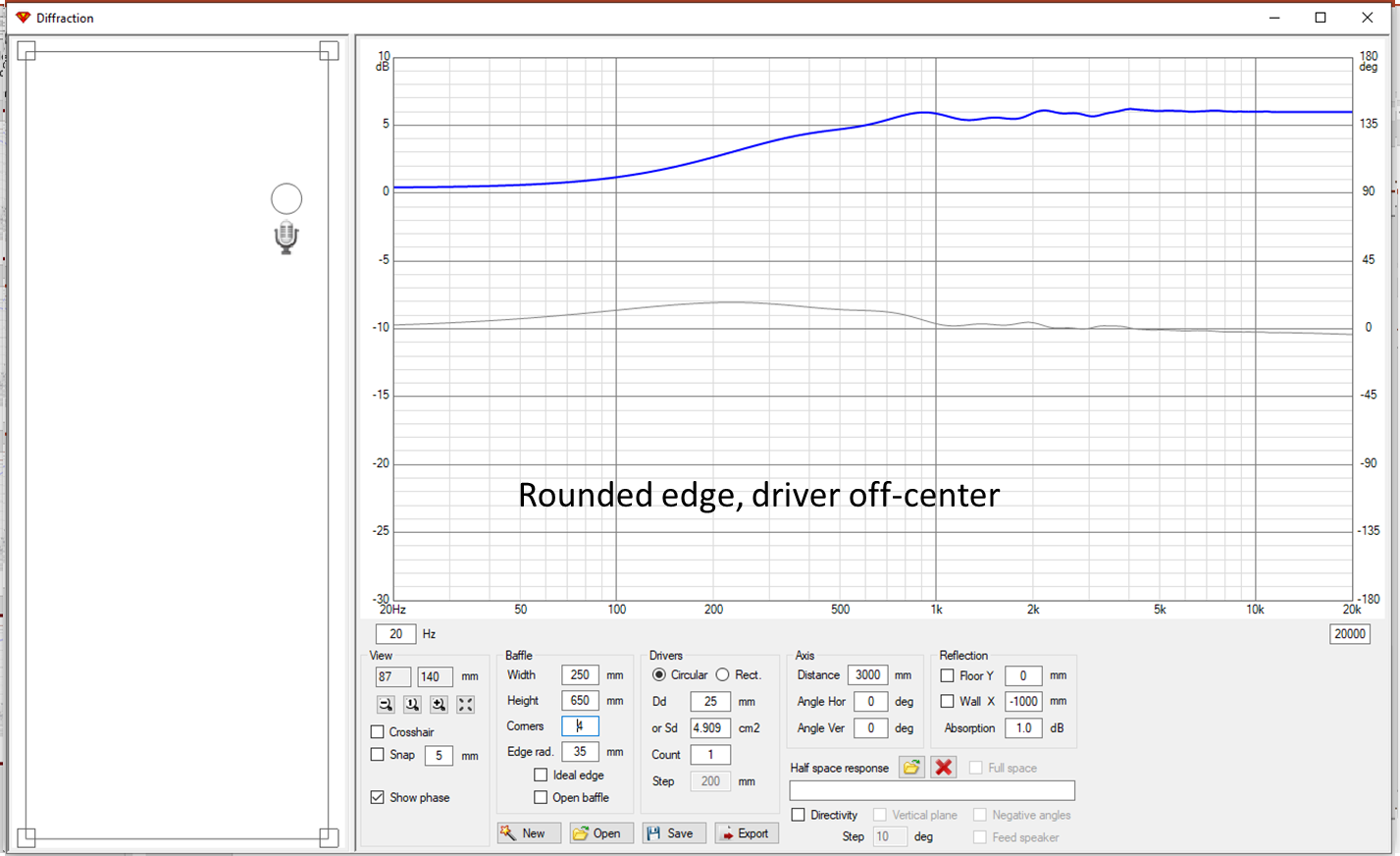This screenshot has width=1400, height=856.
Task: Select the top-left baffle corner handle
Action: pos(26,51)
